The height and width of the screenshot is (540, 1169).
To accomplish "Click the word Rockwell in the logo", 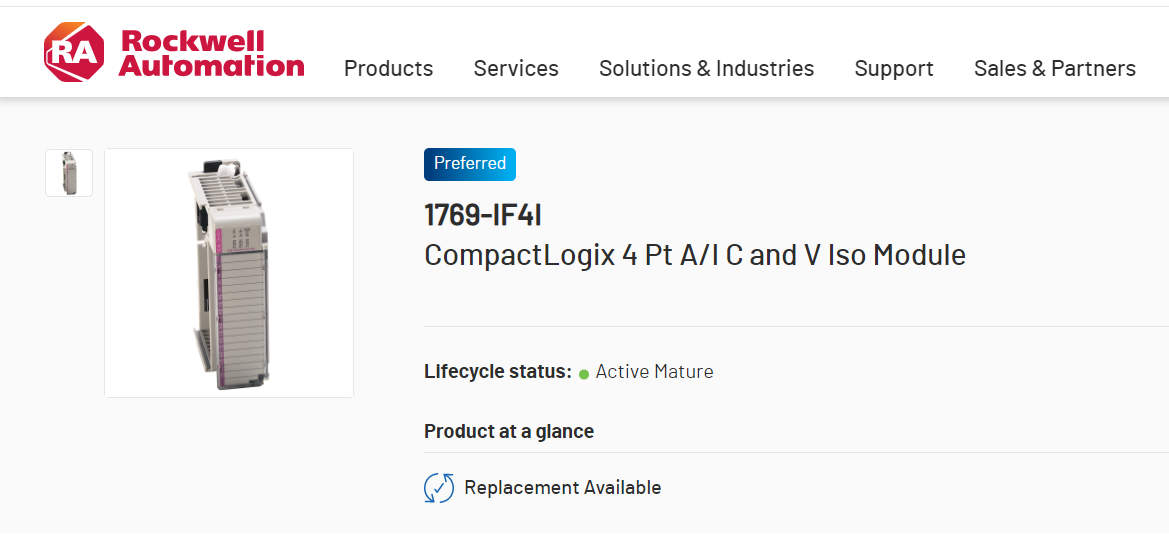I will 192,41.
